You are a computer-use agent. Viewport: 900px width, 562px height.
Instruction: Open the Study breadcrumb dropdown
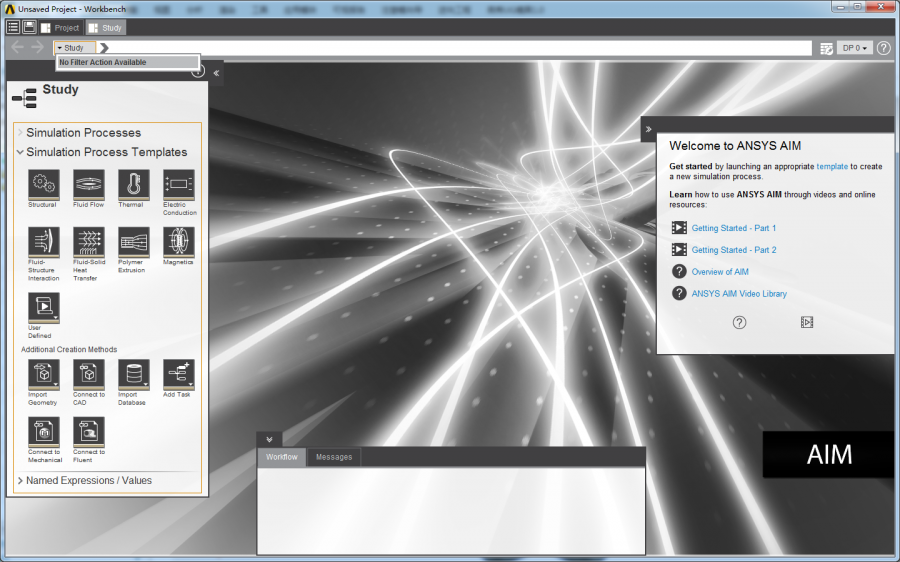point(75,48)
